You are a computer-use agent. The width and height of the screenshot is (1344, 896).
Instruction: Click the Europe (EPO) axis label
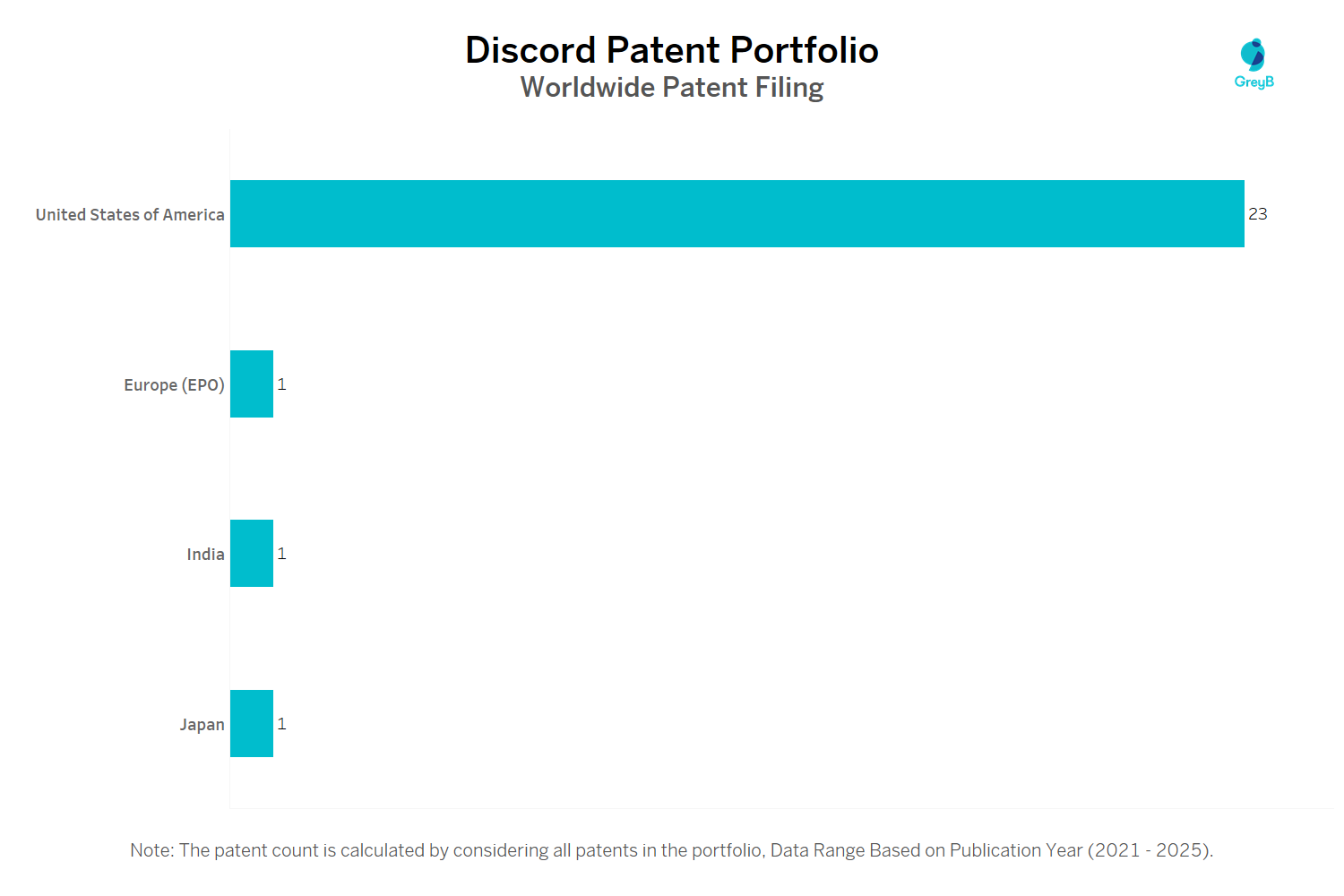pyautogui.click(x=174, y=385)
